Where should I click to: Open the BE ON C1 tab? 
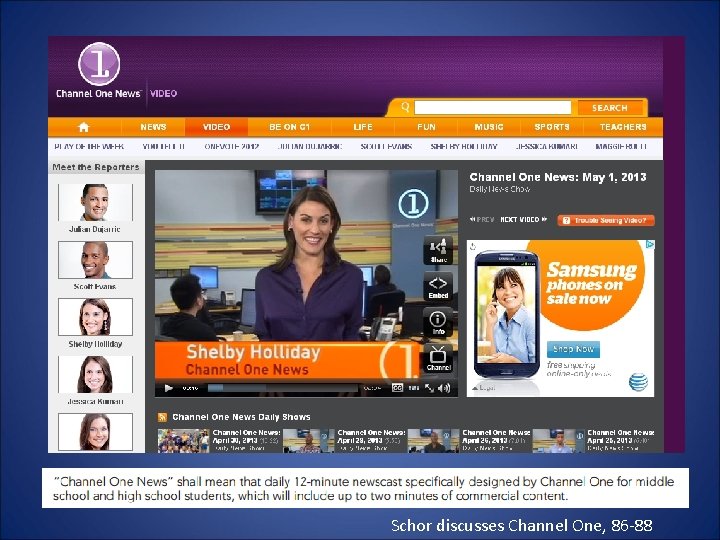[289, 127]
